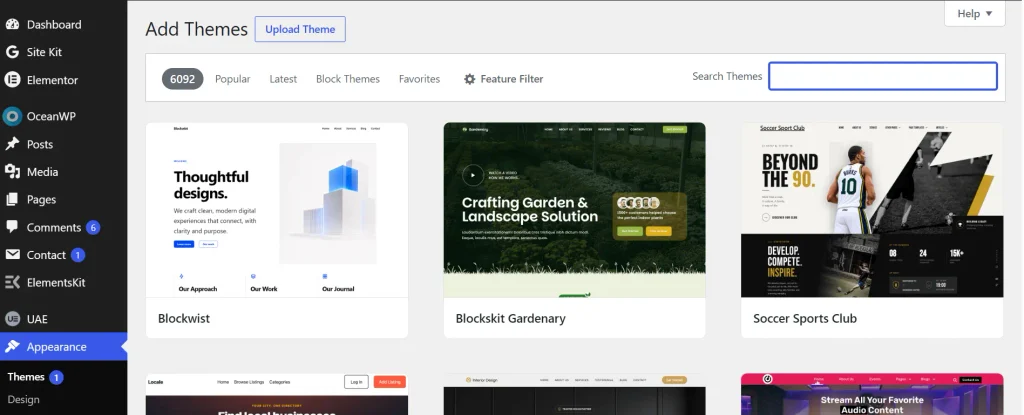Screen dimensions: 1024x415
Task: Click the Dashboard gauge icon in sidebar
Action: point(12,24)
